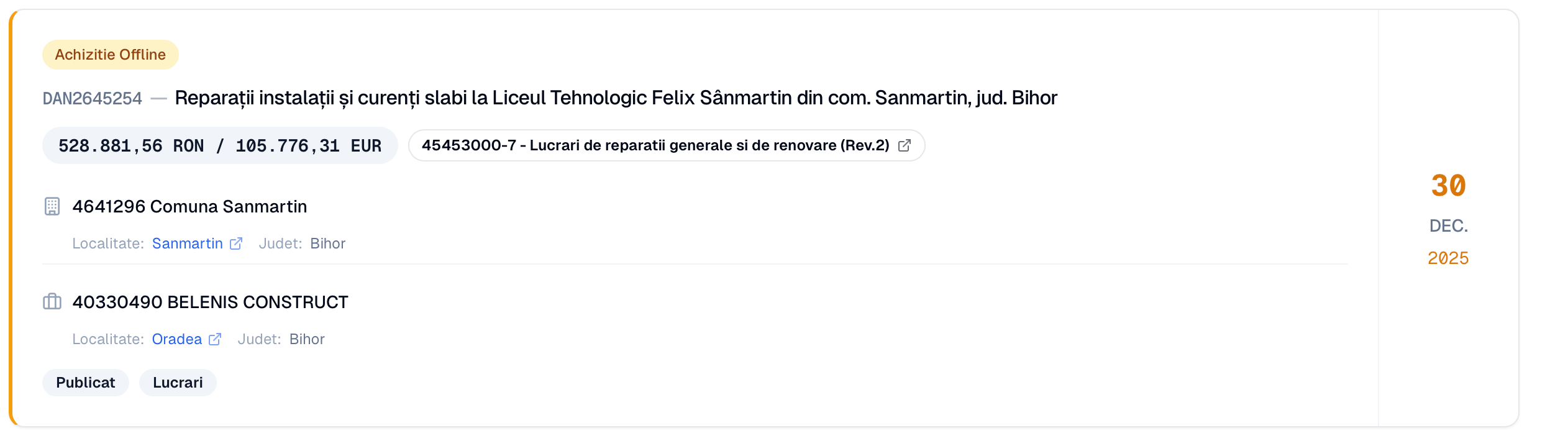The width and height of the screenshot is (1568, 446).
Task: Open the Sanmartin locality link
Action: click(x=187, y=243)
